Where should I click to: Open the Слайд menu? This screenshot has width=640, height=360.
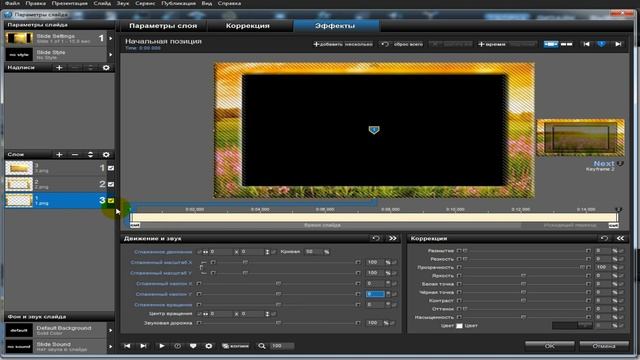[x=102, y=3]
